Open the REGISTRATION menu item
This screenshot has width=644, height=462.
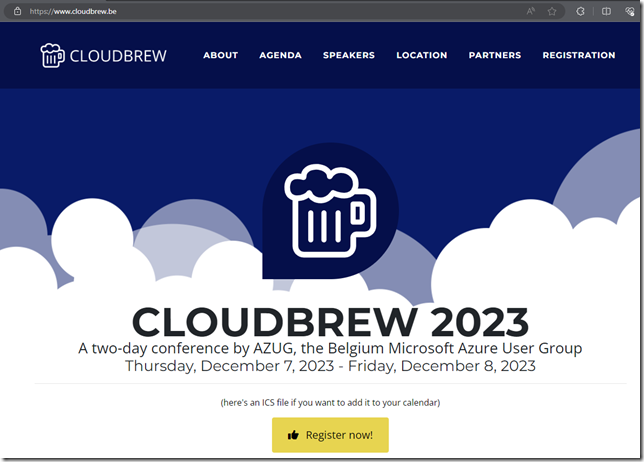tap(579, 55)
